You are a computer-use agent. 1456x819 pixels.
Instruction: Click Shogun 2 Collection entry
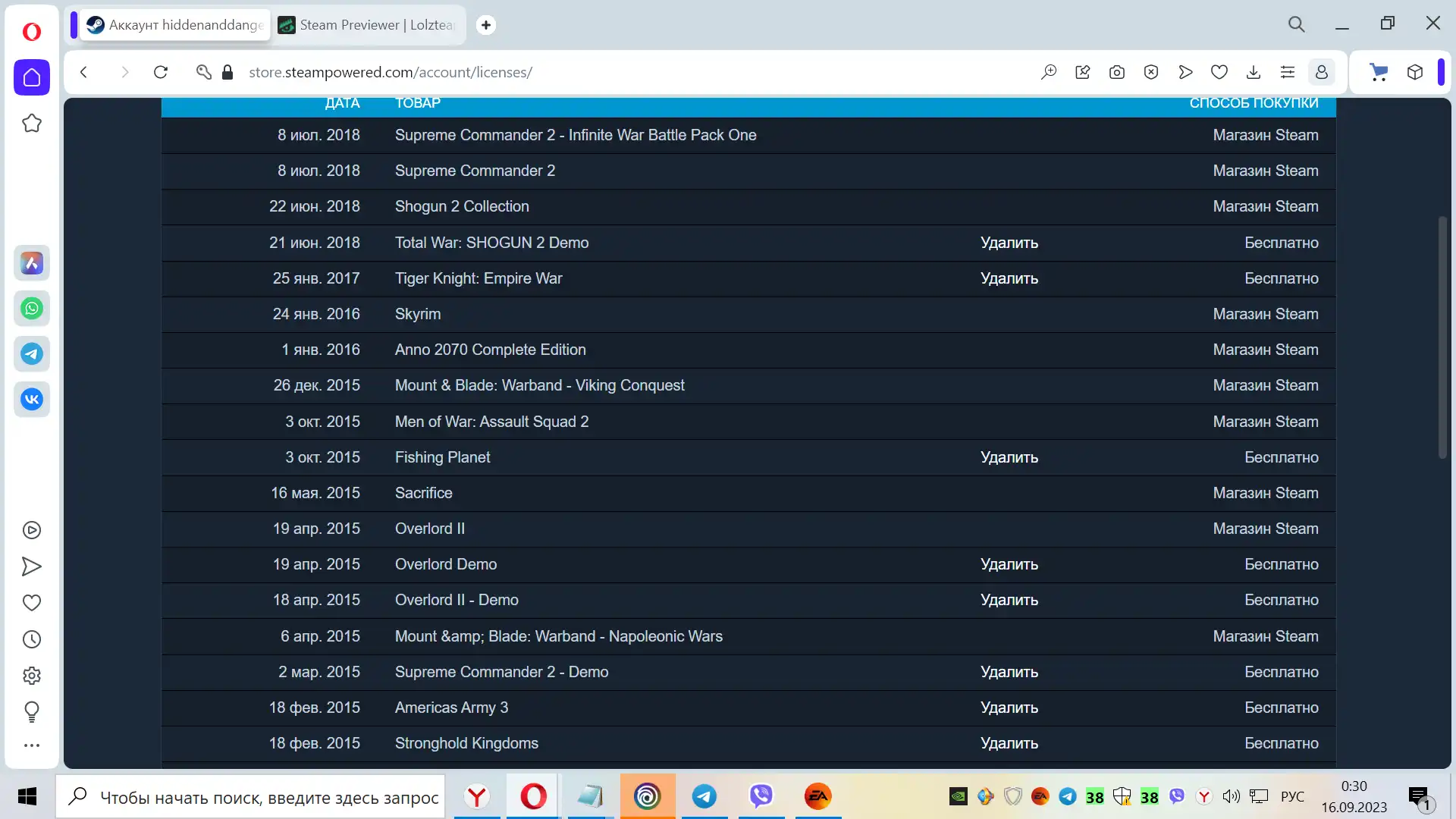coord(462,206)
